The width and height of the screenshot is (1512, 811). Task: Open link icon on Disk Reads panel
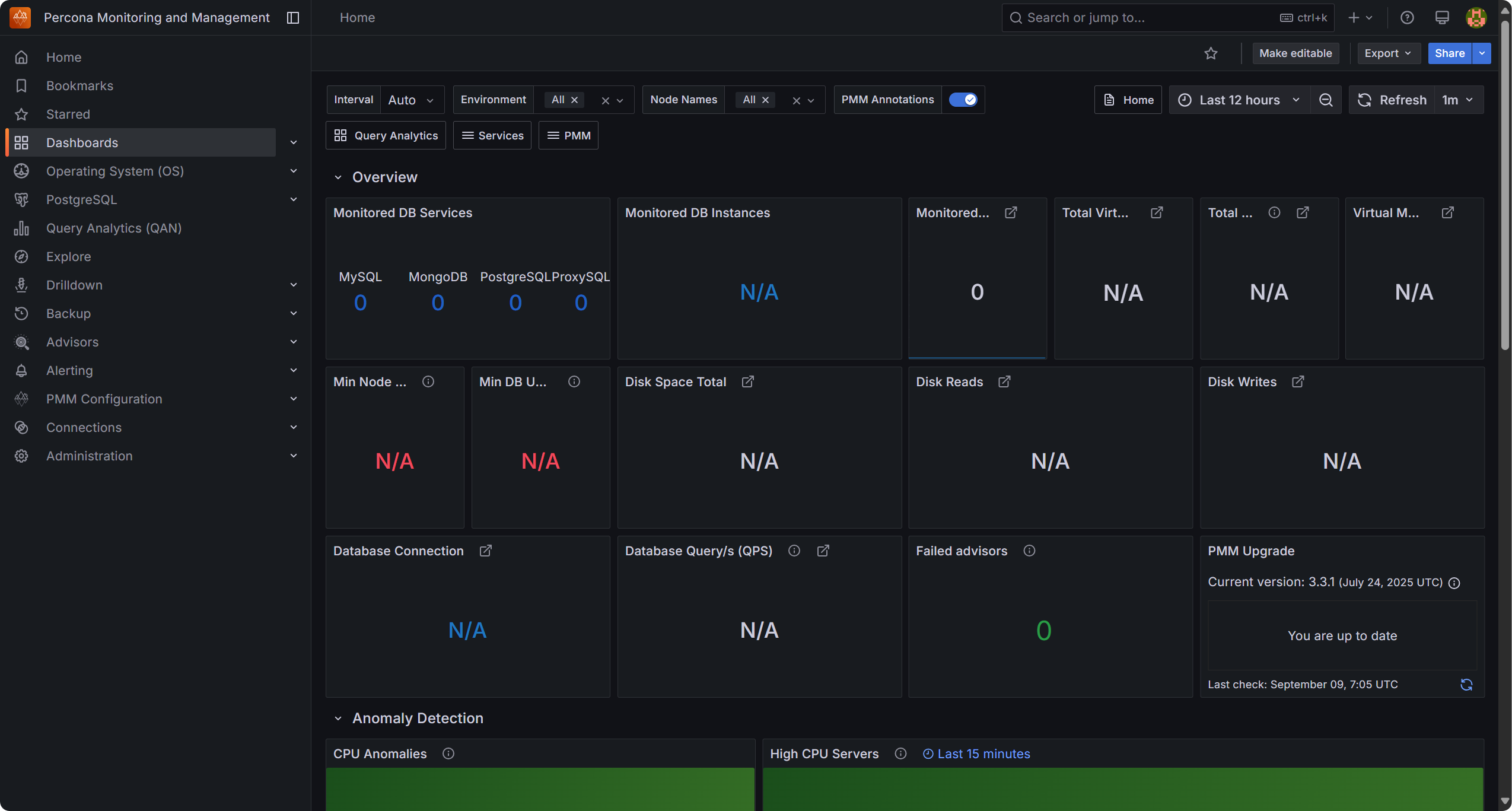coord(1004,381)
